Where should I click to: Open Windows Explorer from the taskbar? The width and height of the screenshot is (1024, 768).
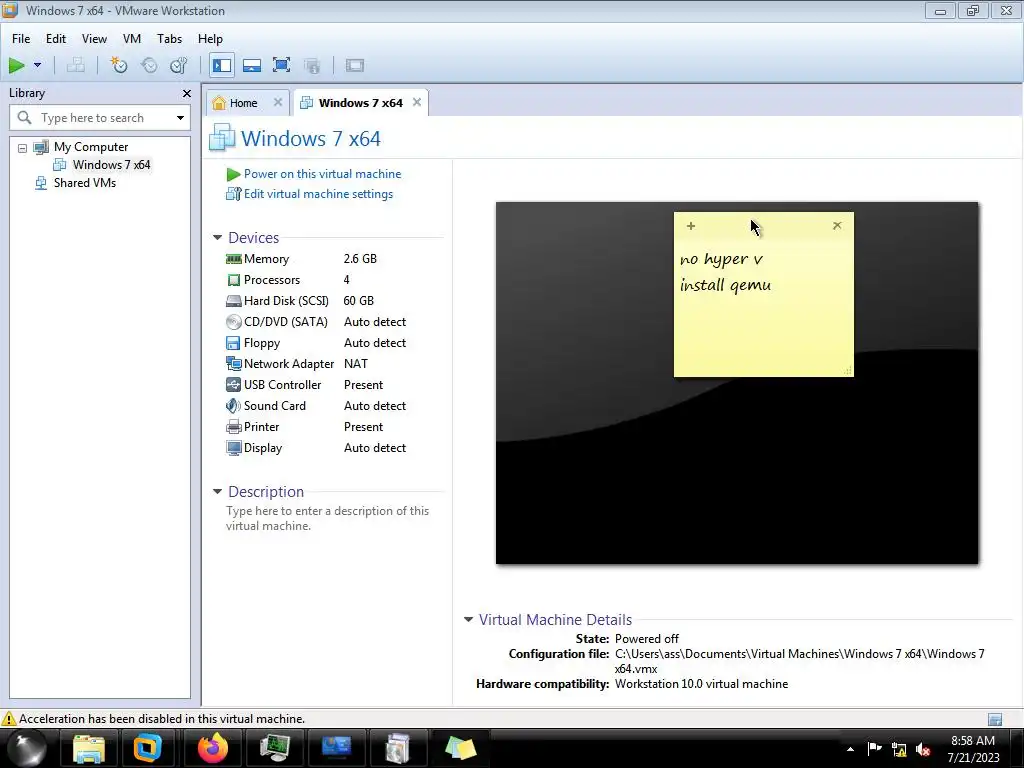coord(88,748)
